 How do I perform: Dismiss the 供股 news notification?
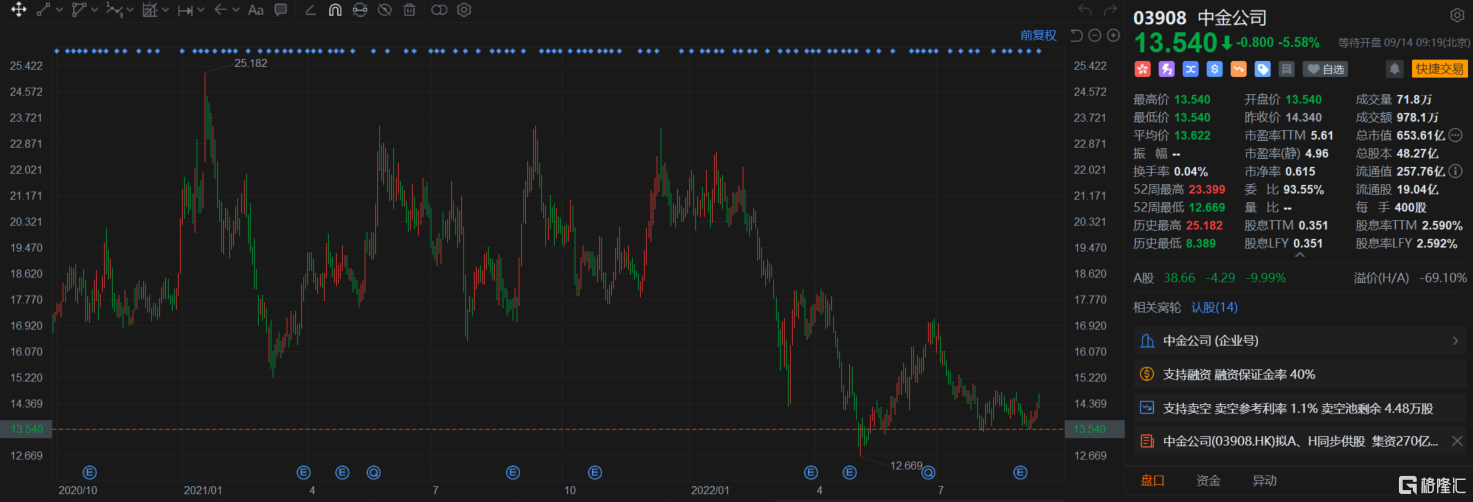click(x=1455, y=441)
